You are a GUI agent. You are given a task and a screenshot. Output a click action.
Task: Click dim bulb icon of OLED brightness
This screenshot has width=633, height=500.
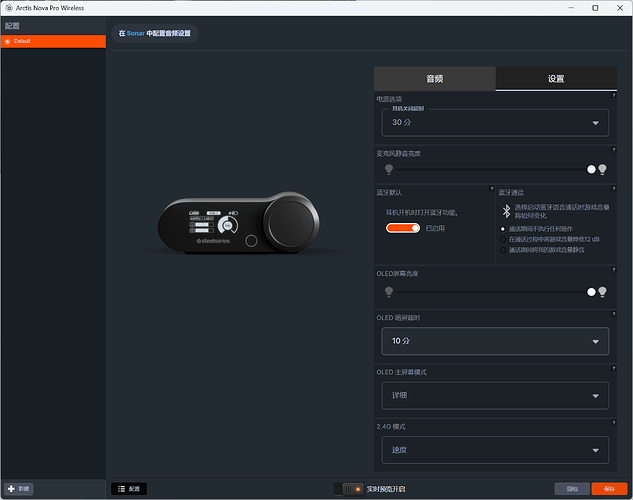point(389,292)
